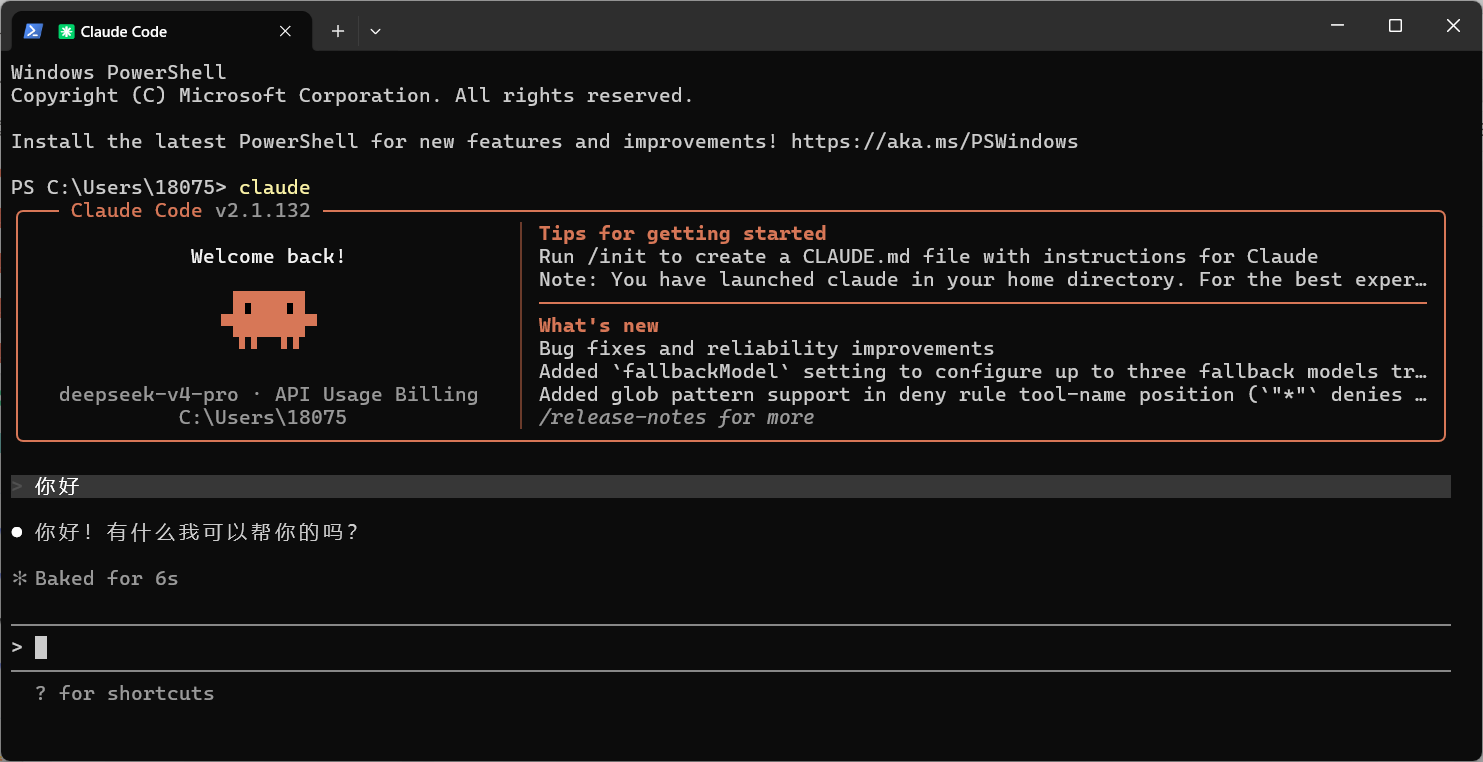Click the 'Windows PowerShell' header line
Screen dimensions: 1483x762
click(x=119, y=72)
